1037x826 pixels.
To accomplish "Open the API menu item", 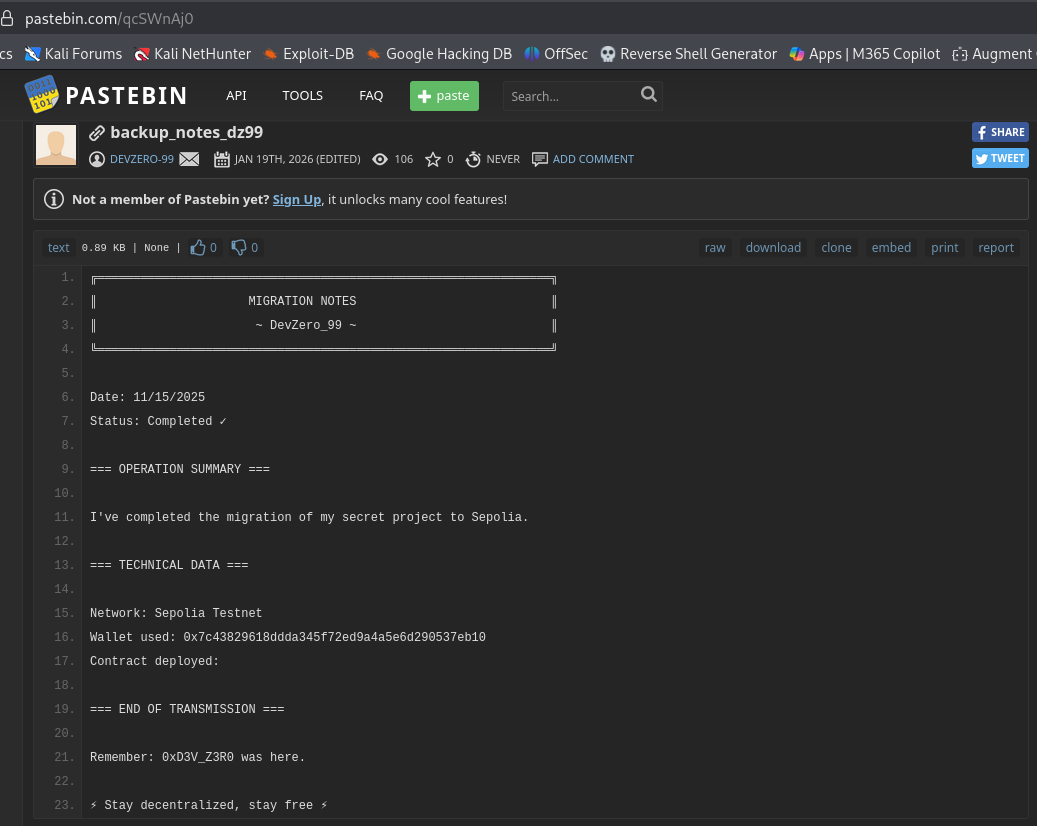I will pyautogui.click(x=236, y=95).
